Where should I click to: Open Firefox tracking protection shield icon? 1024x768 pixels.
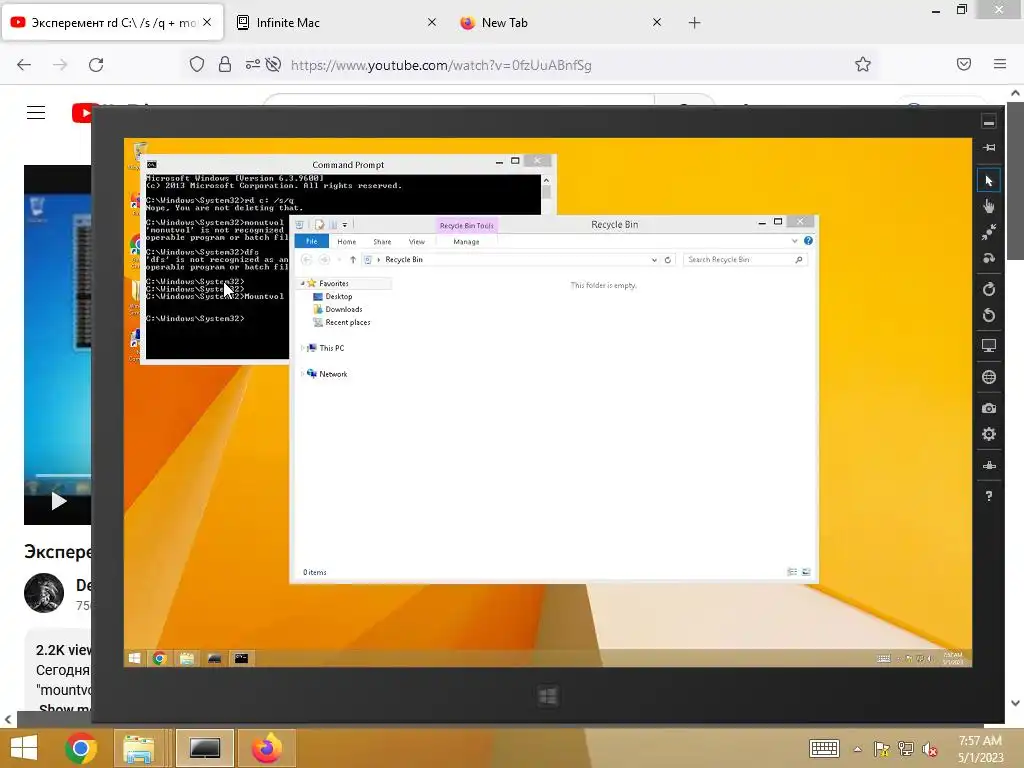pos(197,64)
